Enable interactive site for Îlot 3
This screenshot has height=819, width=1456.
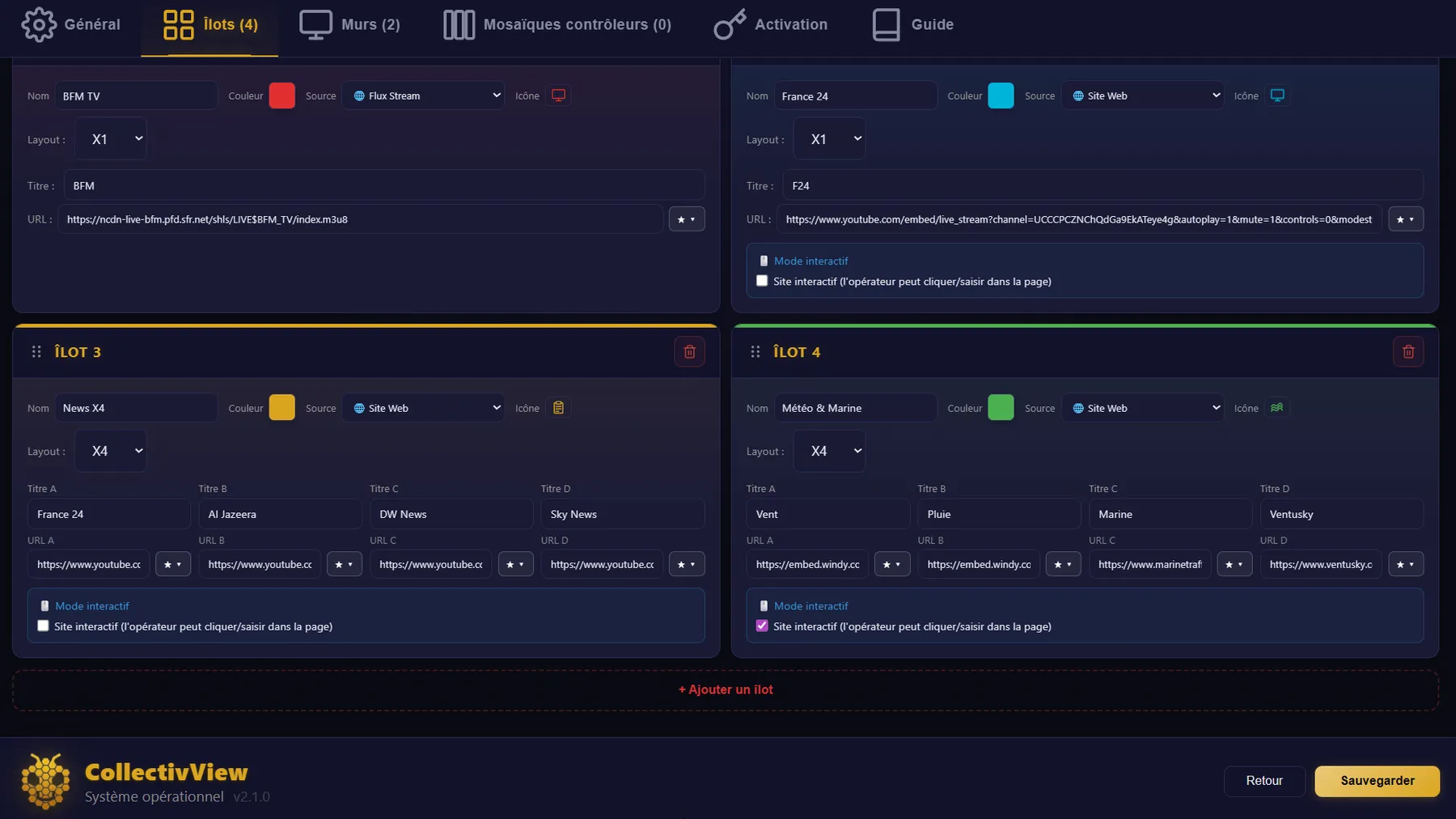click(x=43, y=626)
